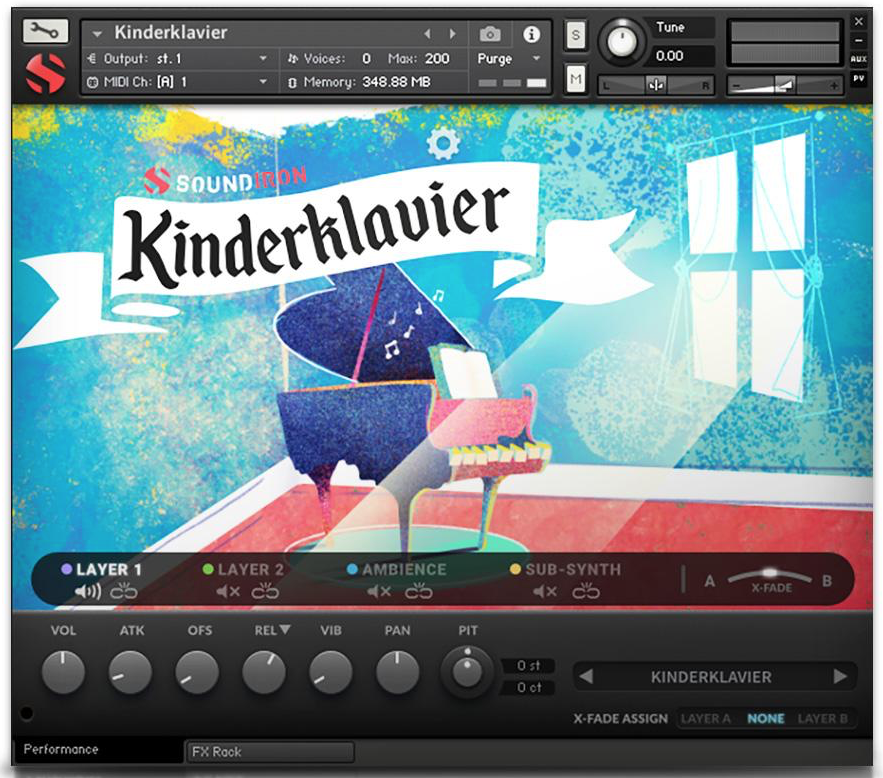Click the Max voices value 200
This screenshot has height=778, width=883.
[437, 59]
